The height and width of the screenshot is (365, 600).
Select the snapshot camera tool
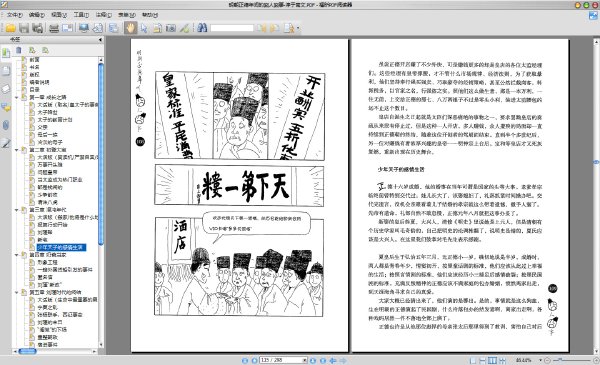coord(171,28)
